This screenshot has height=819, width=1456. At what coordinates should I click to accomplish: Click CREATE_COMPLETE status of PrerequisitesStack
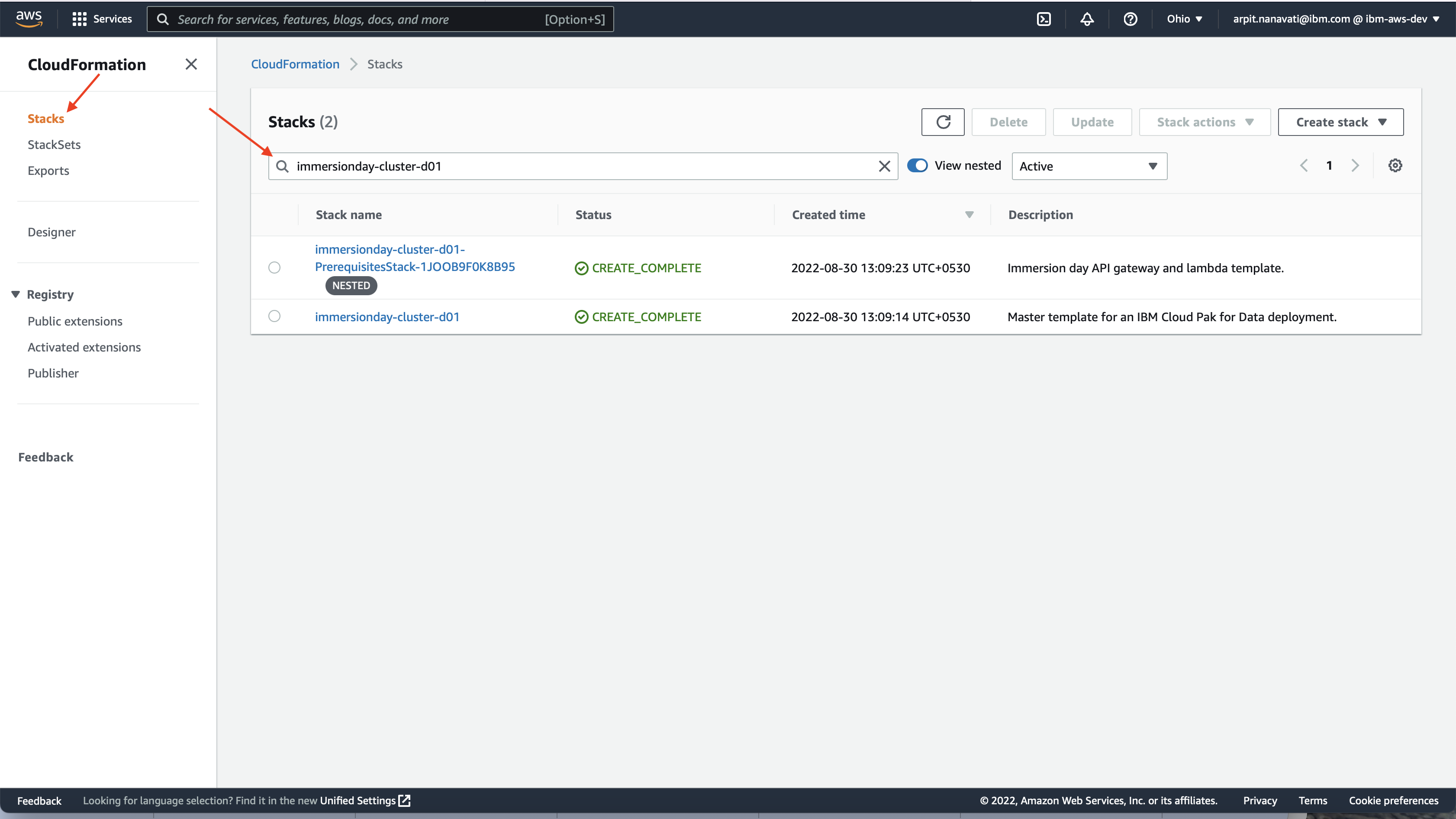[638, 268]
